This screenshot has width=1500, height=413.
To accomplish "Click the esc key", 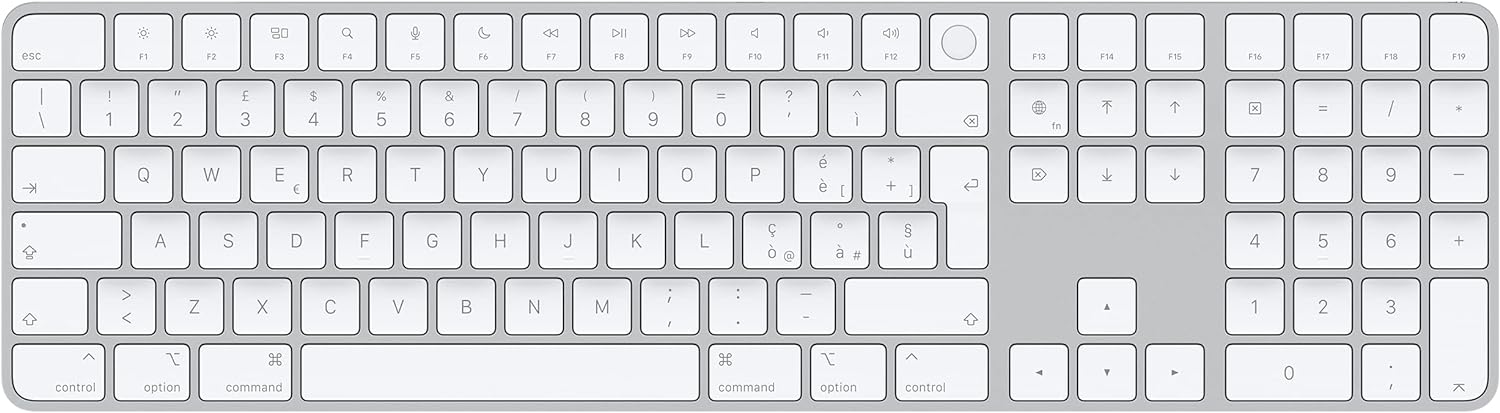I will pos(59,42).
